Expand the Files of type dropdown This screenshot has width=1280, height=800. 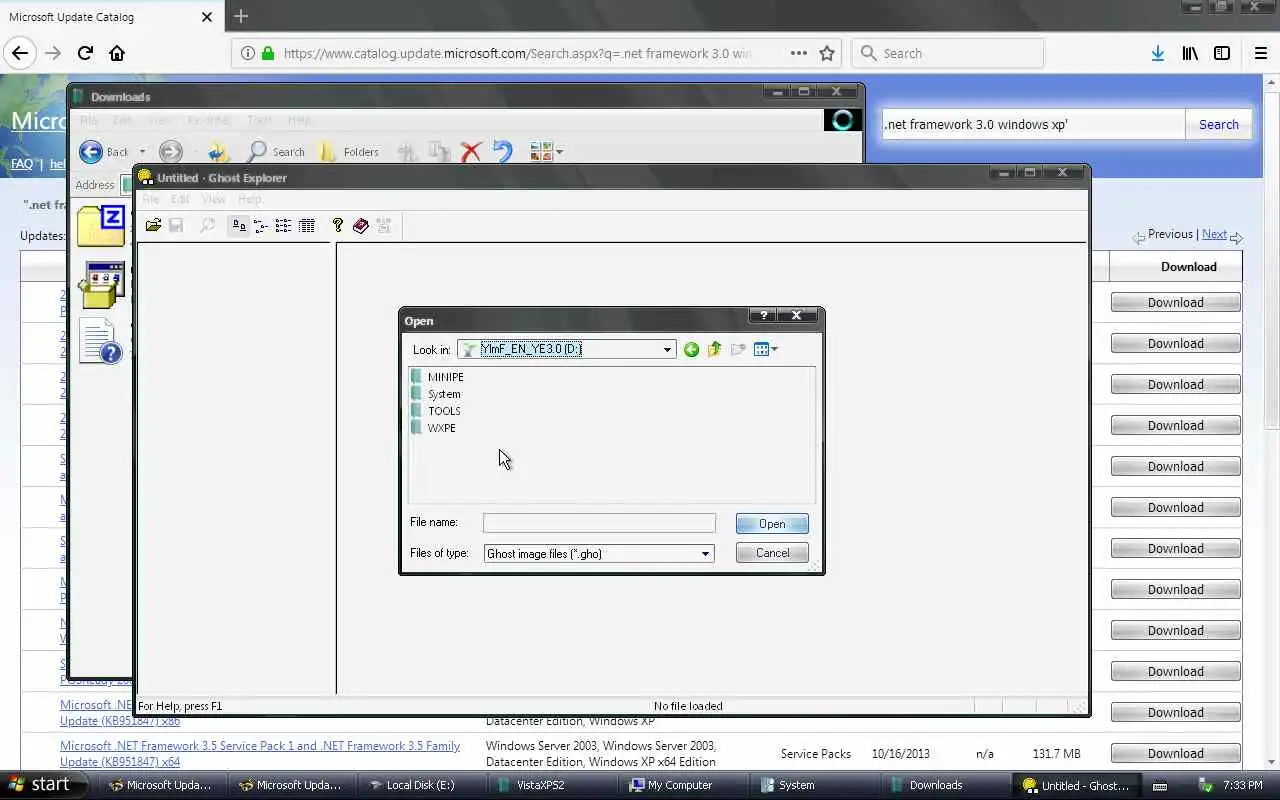pos(705,554)
